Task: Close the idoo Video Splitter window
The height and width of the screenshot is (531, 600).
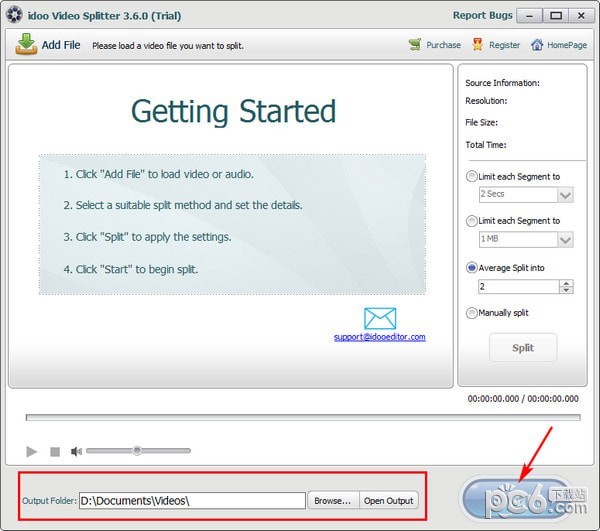Action: (581, 16)
